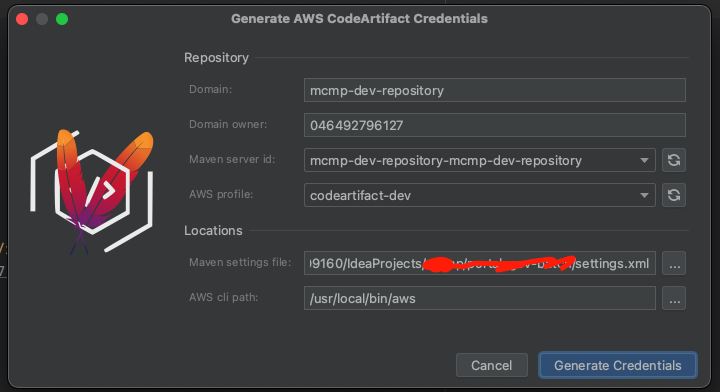Screen dimensions: 720x392
Task: Browse for Maven settings file
Action: (674, 263)
